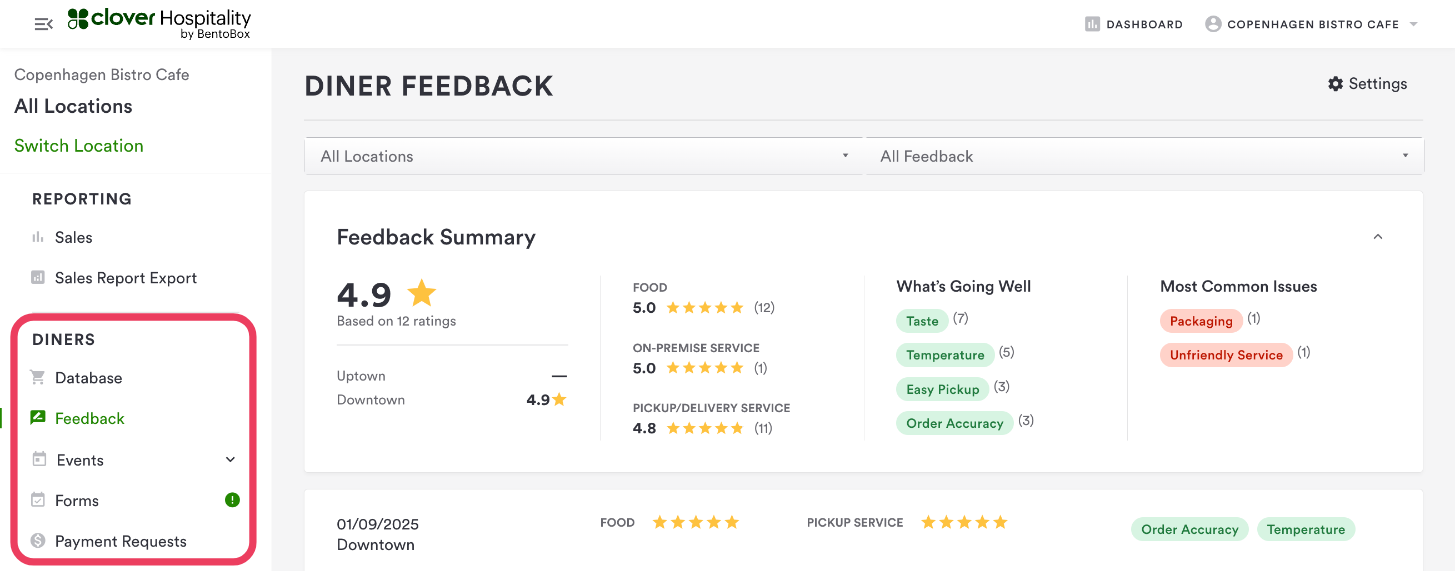This screenshot has width=1455, height=571.
Task: Click the Settings gear icon
Action: pos(1335,84)
